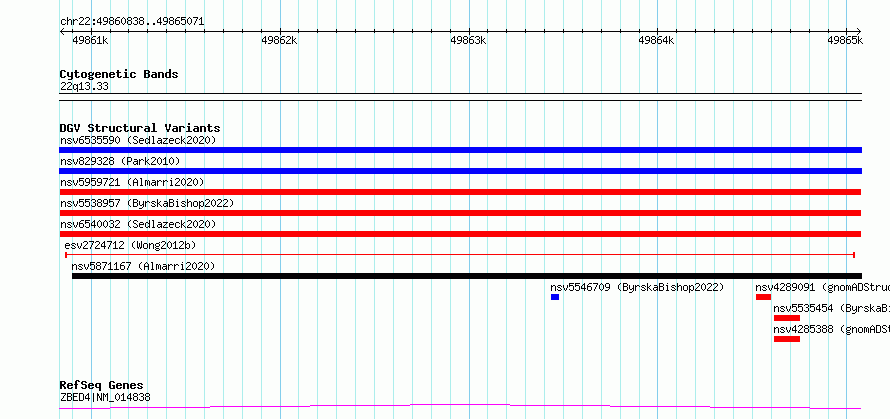This screenshot has height=419, width=890.
Task: Open the esv2724712 (Wong2012b) label
Action: [131, 245]
